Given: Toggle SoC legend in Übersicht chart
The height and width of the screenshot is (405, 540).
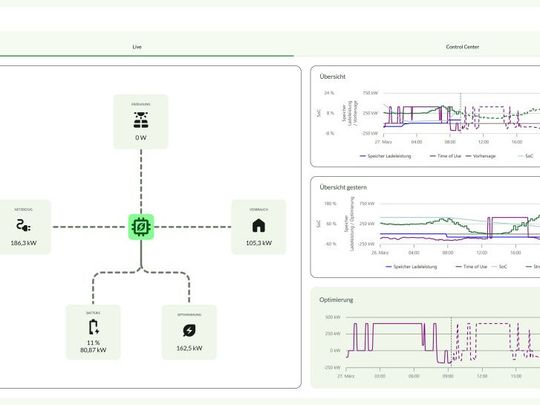Looking at the screenshot, I should pos(526,156).
